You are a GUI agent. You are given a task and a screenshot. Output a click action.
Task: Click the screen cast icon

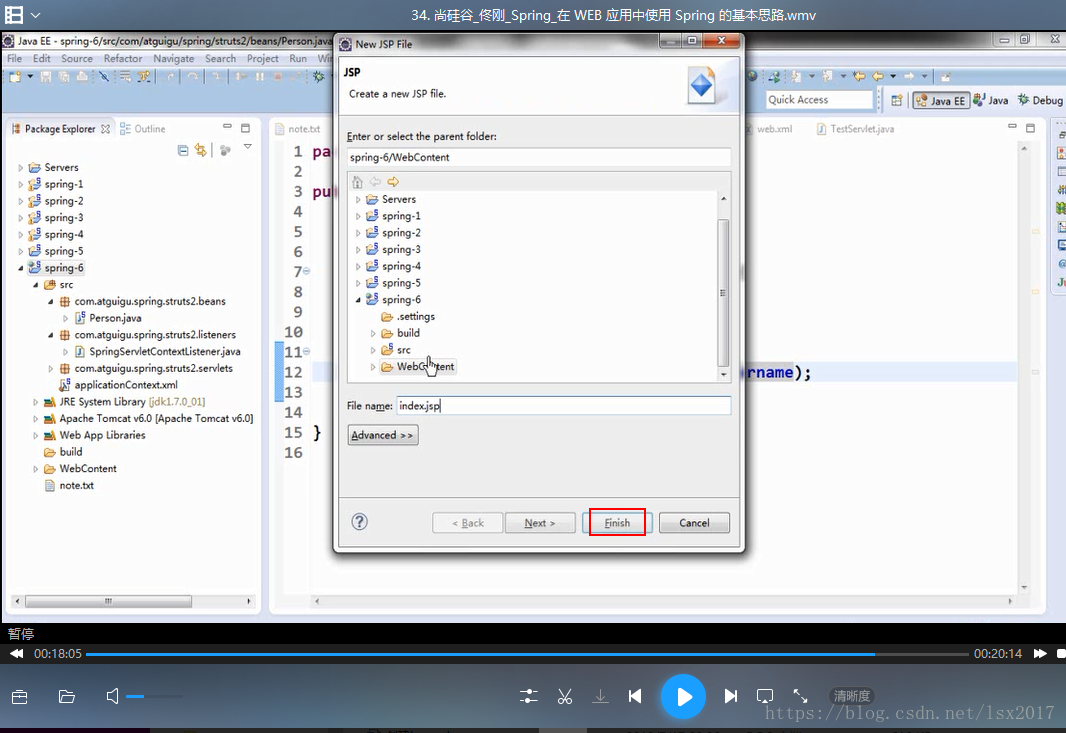[x=765, y=696]
